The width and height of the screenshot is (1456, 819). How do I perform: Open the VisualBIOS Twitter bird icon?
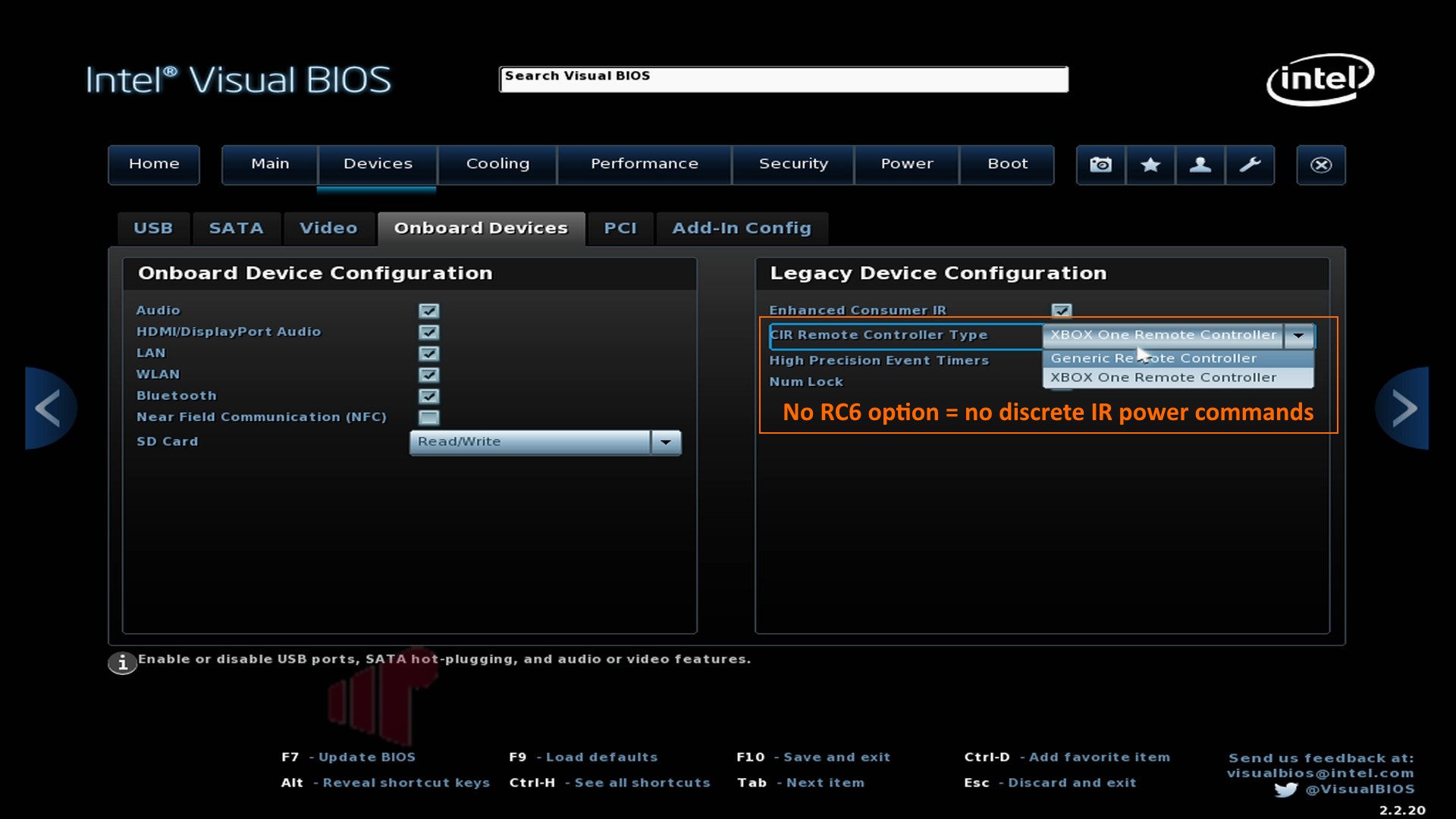tap(1285, 789)
